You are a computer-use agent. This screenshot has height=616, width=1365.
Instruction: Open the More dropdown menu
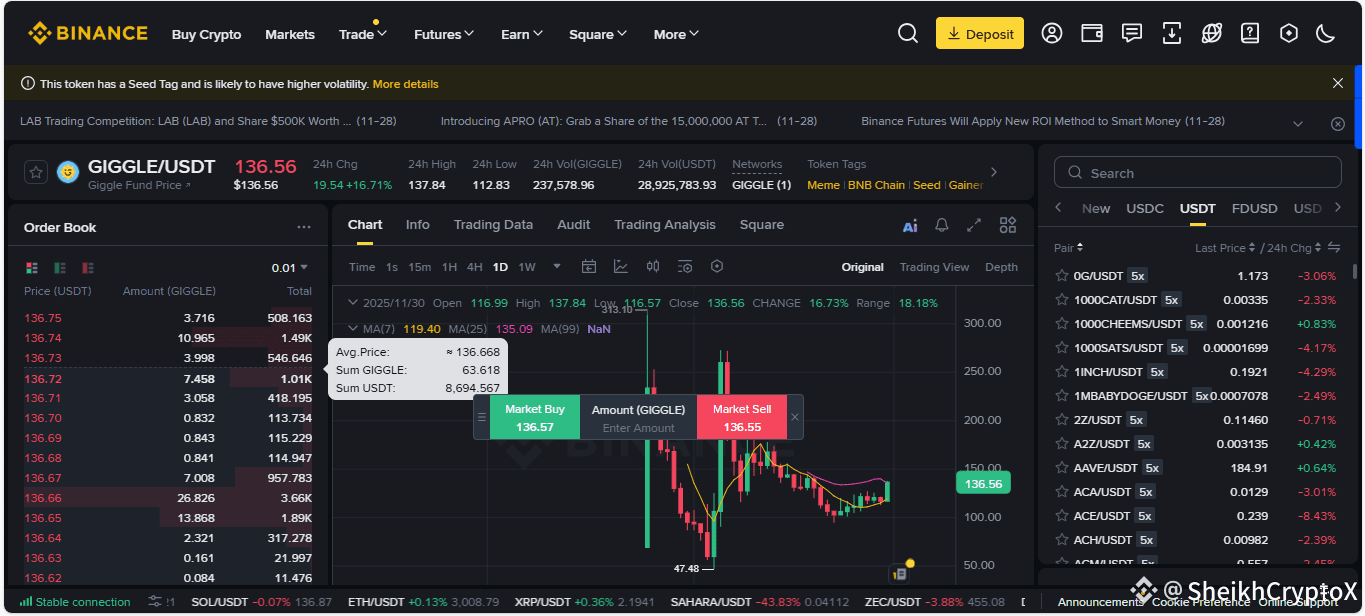point(676,34)
